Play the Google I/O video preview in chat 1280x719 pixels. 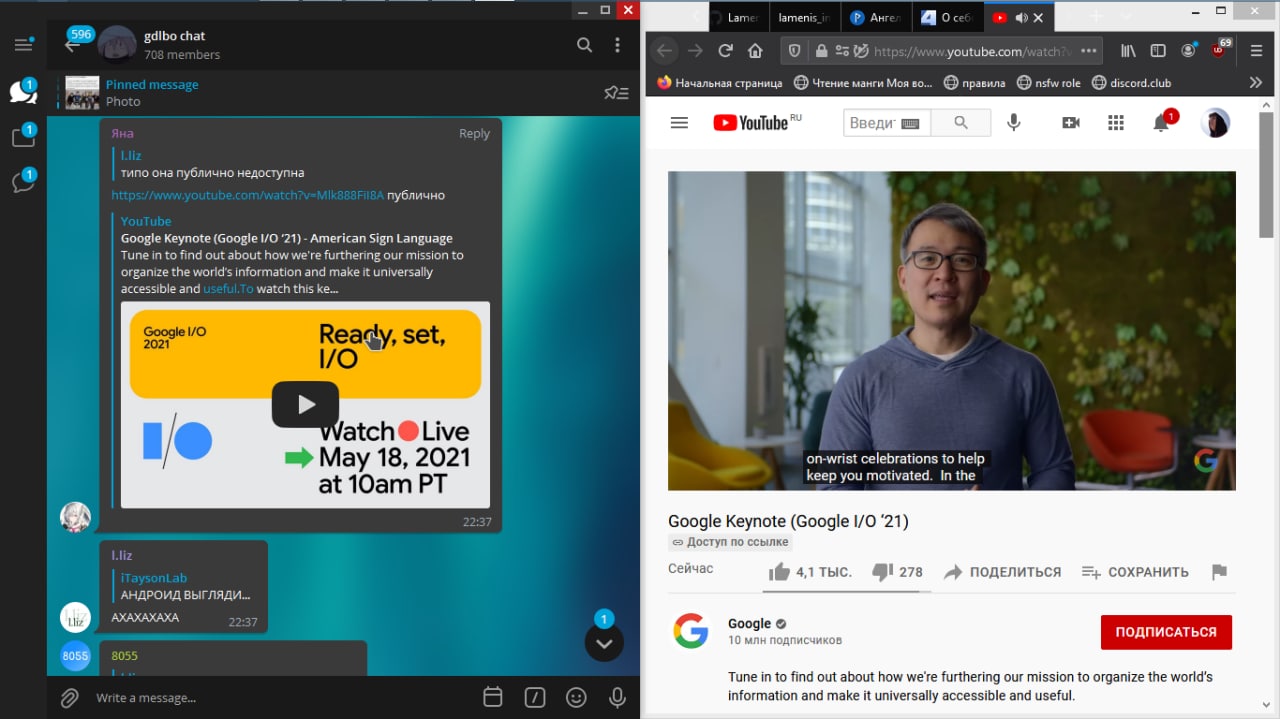(x=305, y=404)
